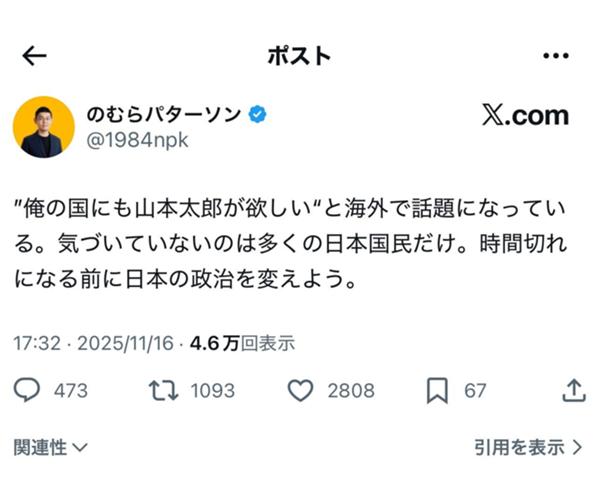Screen dimensions: 600x480
Task: Tap the share upload icon
Action: tap(573, 390)
